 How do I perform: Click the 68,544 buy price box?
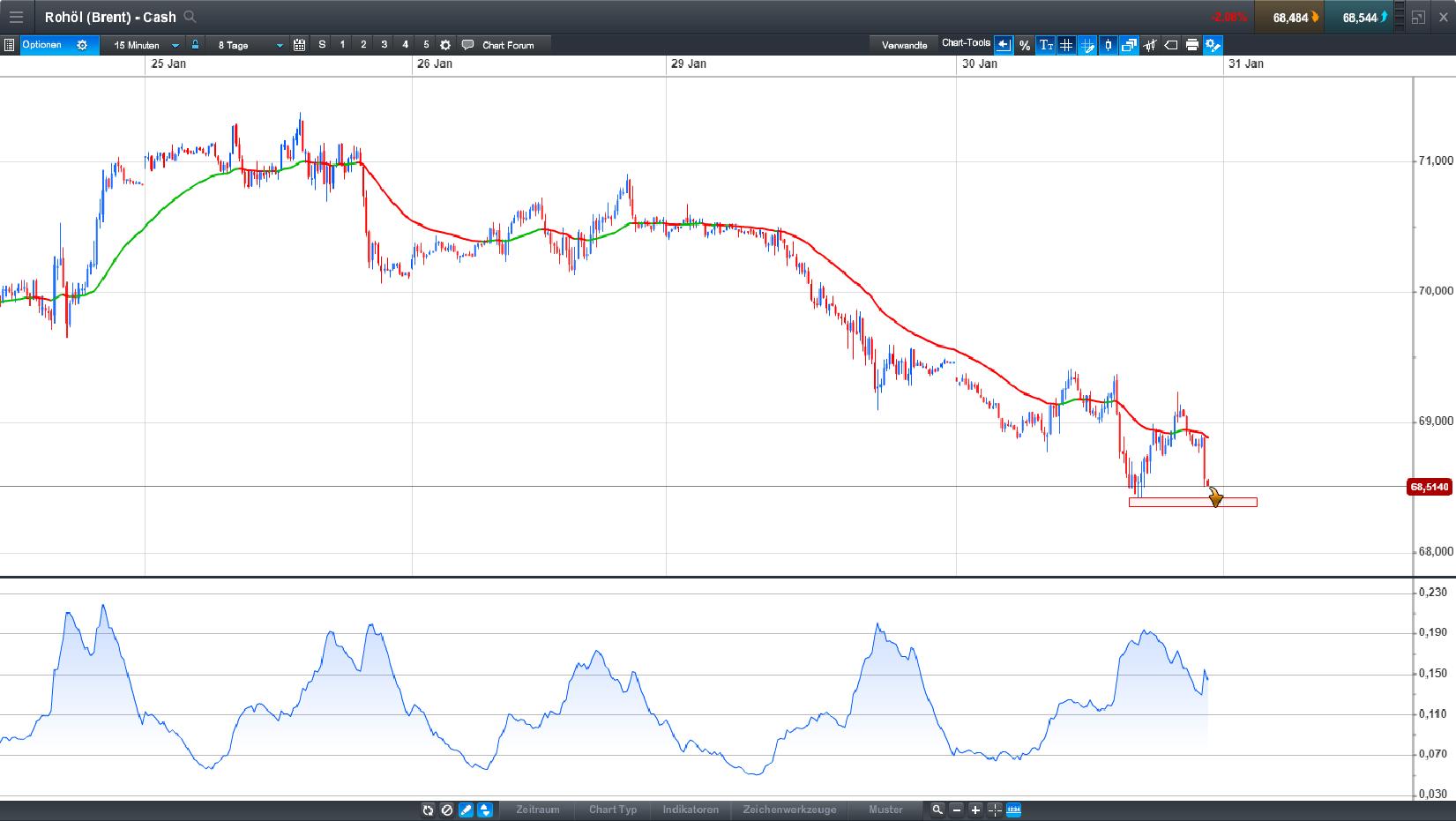point(1358,17)
